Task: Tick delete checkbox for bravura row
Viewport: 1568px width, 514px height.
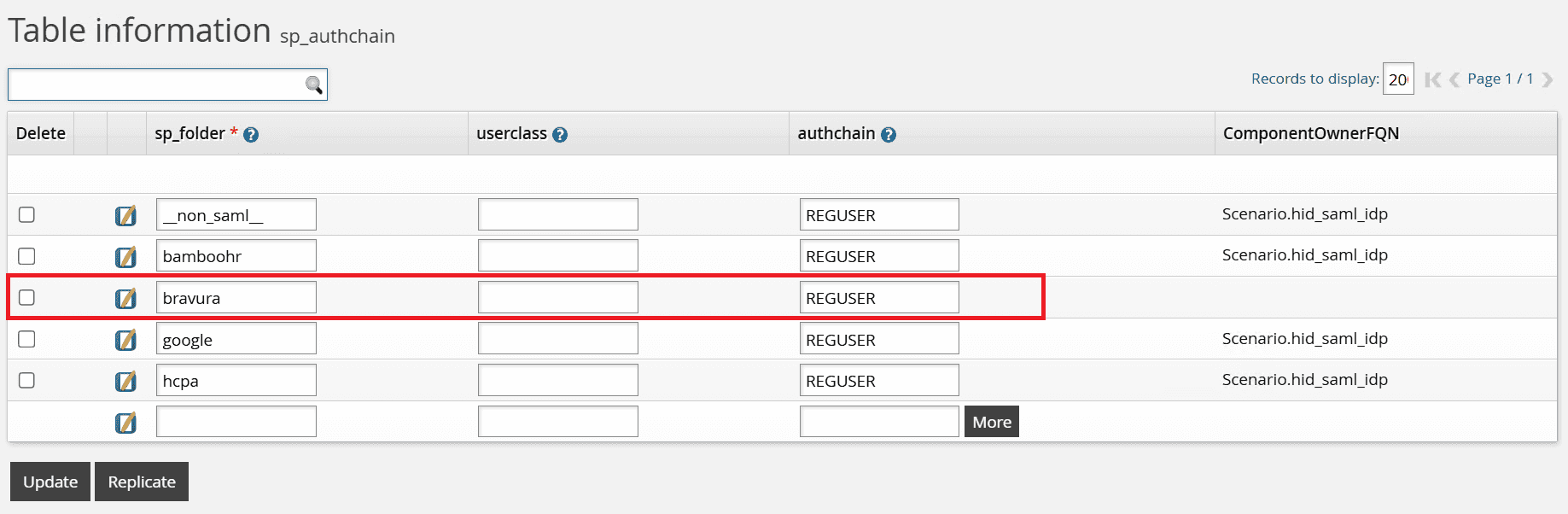Action: (x=27, y=297)
